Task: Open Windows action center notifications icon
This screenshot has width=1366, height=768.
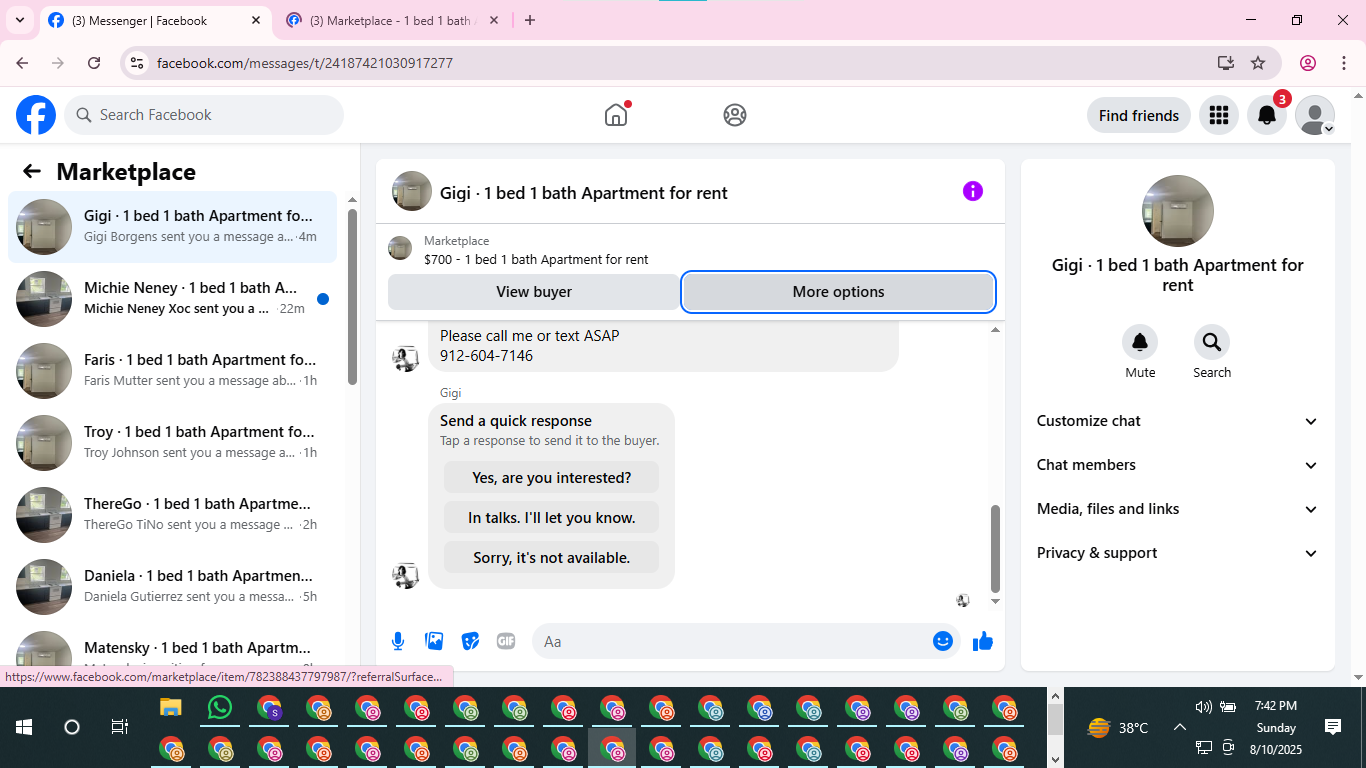Action: (x=1332, y=727)
